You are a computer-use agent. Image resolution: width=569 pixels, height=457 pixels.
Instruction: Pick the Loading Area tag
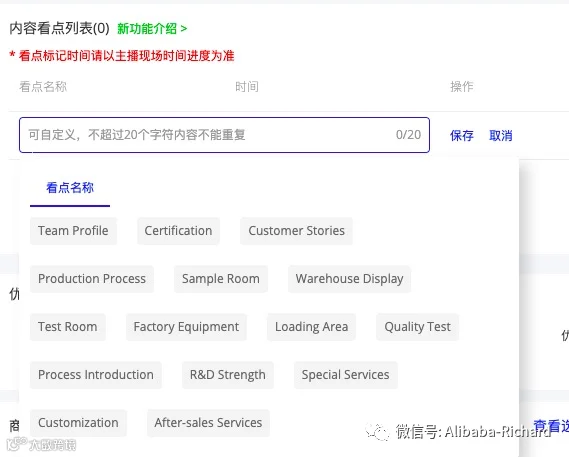[311, 327]
